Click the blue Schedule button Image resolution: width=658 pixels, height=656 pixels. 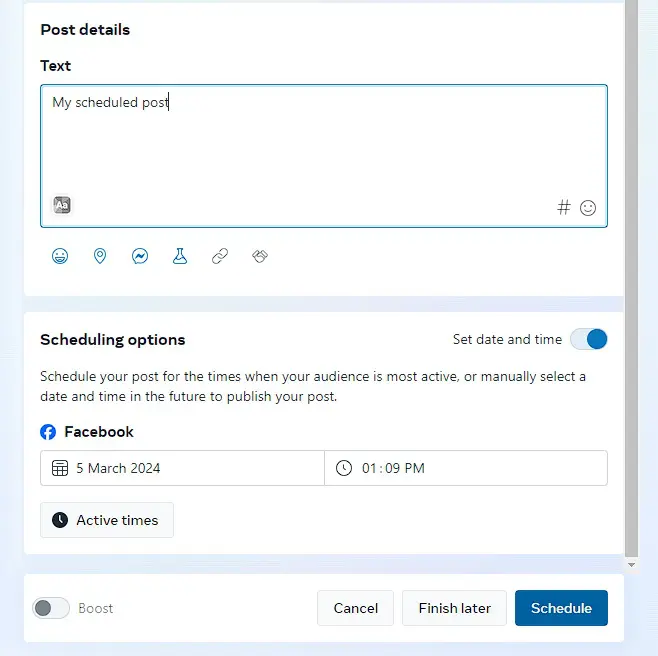pos(561,608)
